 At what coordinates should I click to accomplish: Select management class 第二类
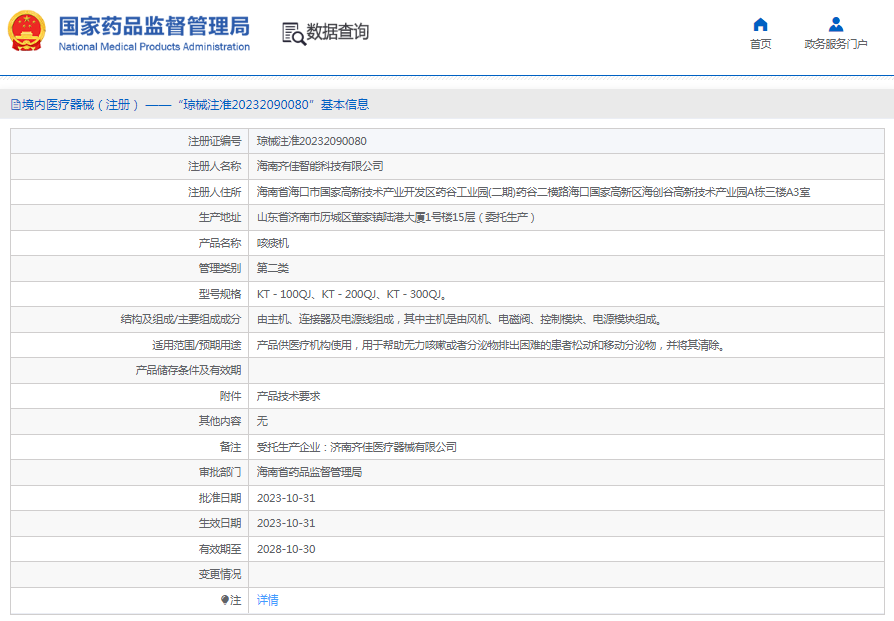point(273,269)
